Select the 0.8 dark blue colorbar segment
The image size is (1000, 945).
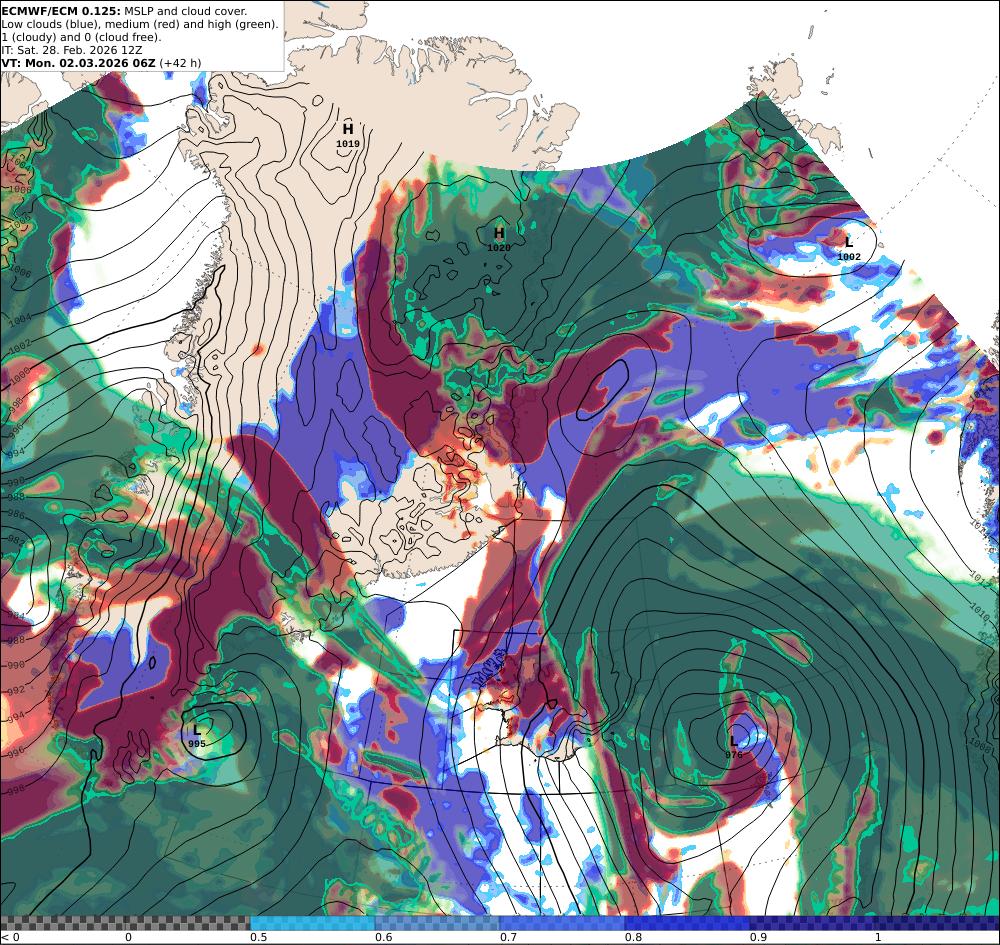(687, 923)
